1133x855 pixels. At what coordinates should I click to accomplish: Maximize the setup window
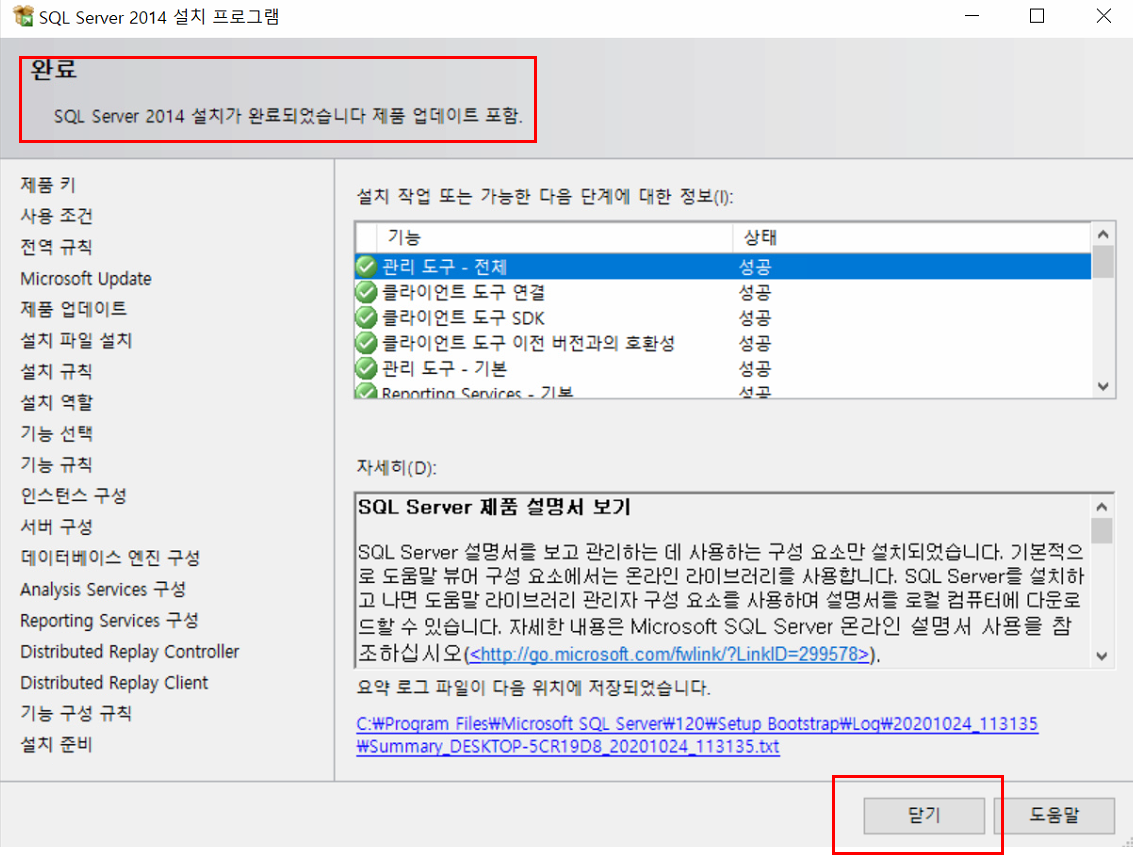[1037, 16]
